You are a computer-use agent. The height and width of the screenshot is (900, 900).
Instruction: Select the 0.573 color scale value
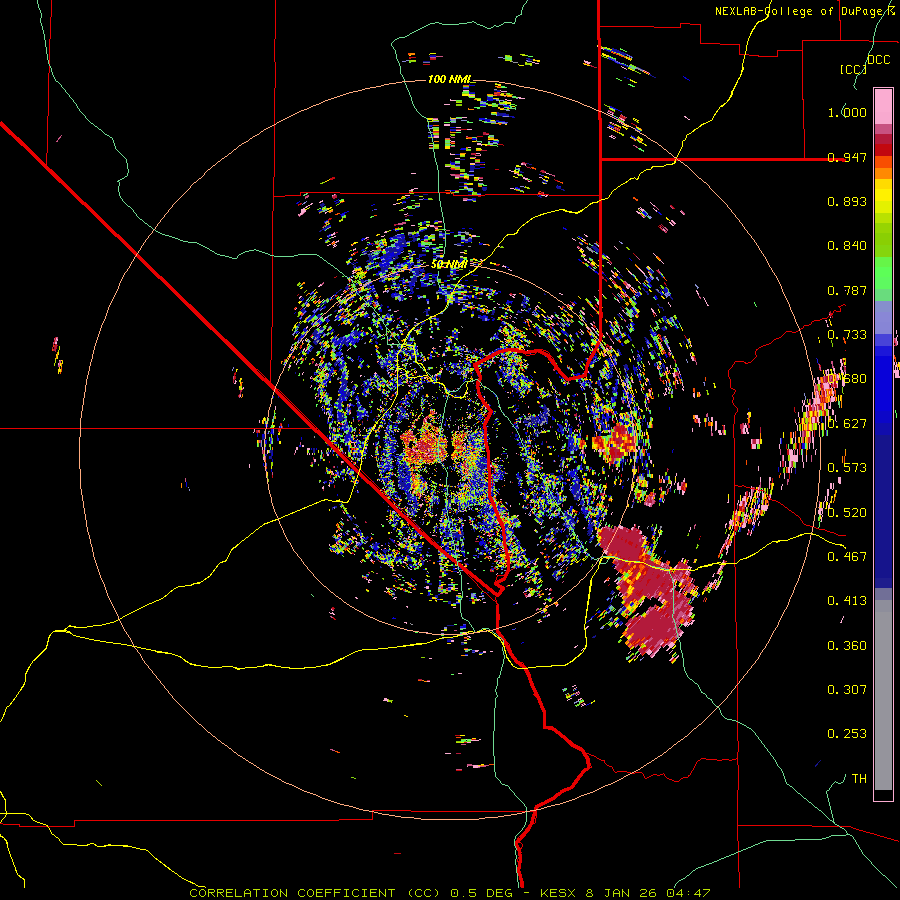click(847, 468)
